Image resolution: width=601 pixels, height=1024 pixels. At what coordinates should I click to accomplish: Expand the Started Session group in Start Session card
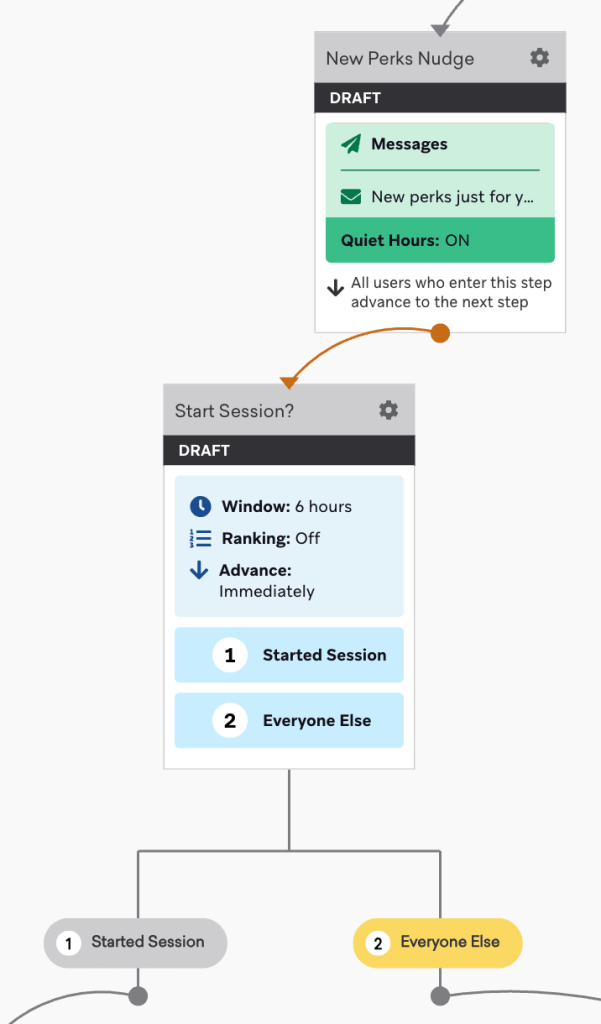tap(288, 655)
